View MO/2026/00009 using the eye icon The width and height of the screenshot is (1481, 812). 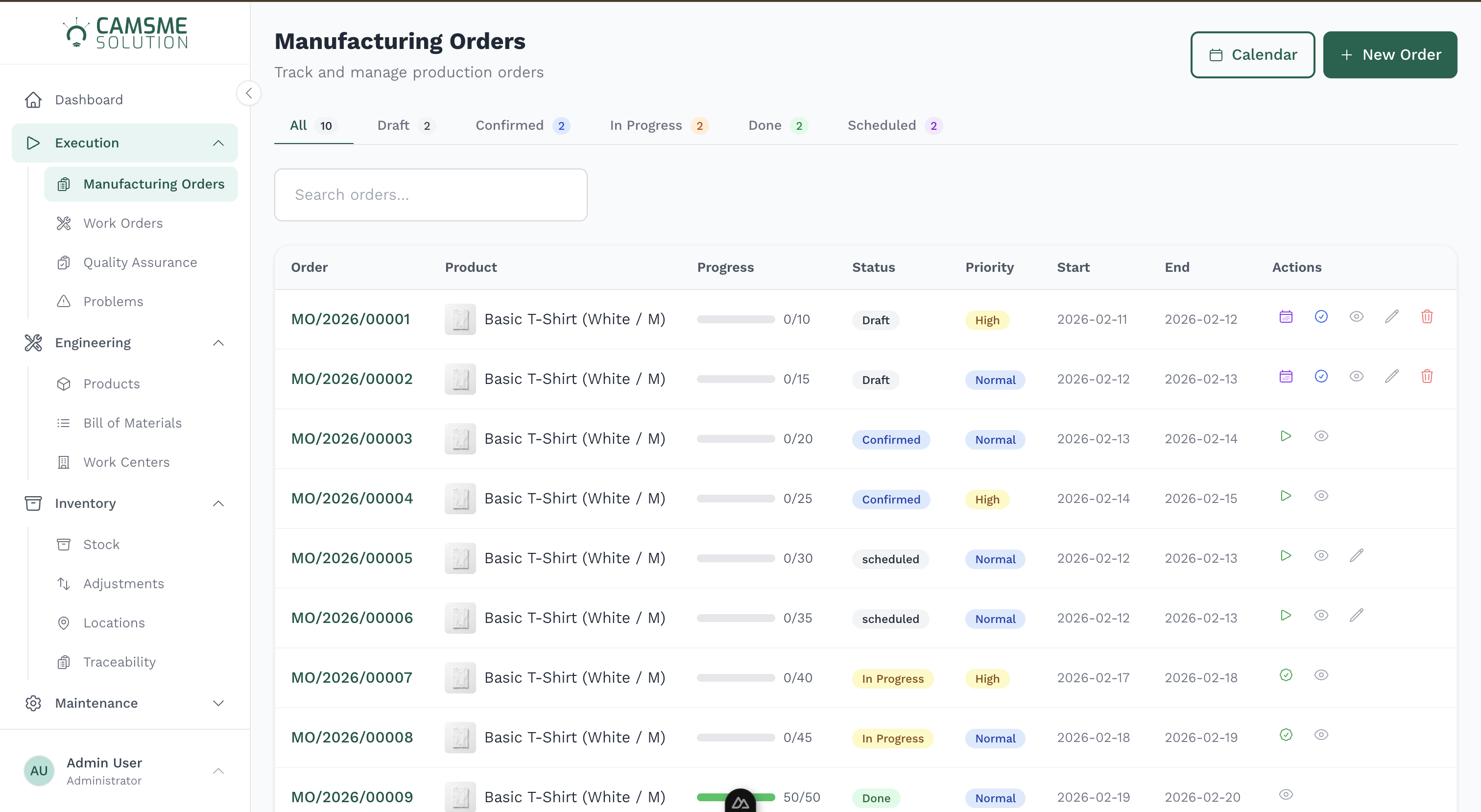1286,794
